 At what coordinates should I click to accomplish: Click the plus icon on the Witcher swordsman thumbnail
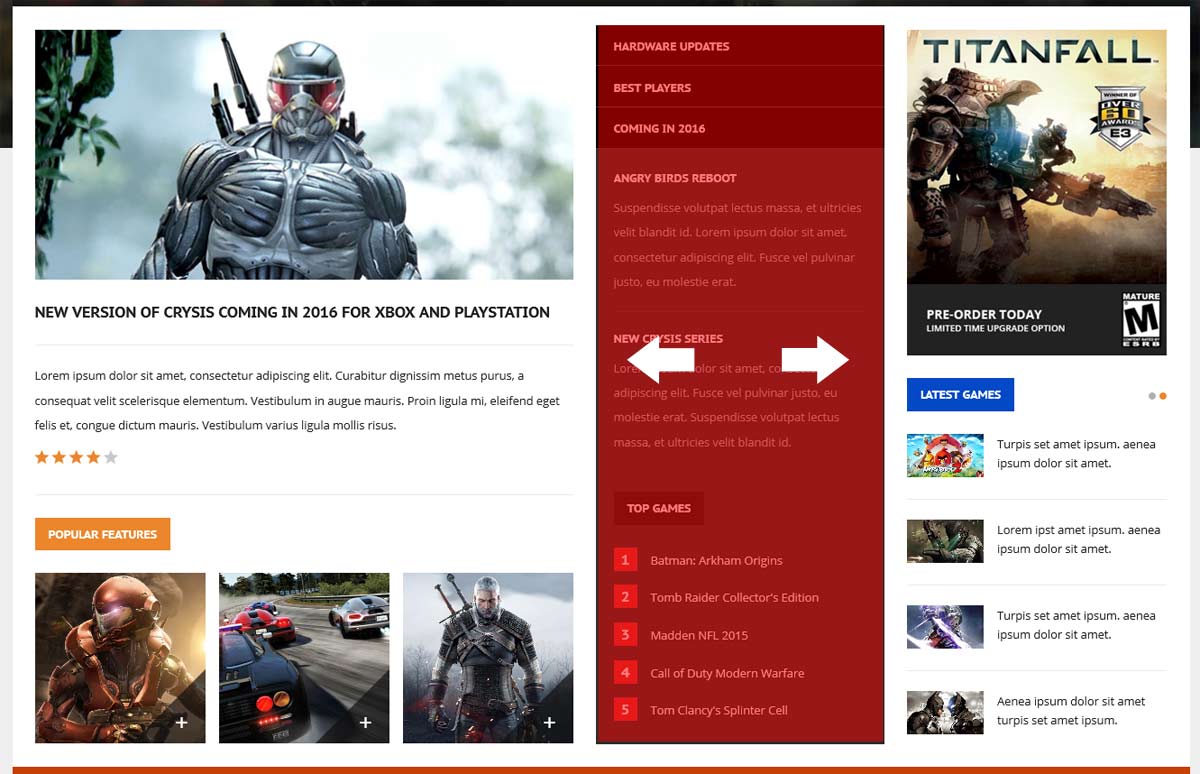pyautogui.click(x=549, y=722)
